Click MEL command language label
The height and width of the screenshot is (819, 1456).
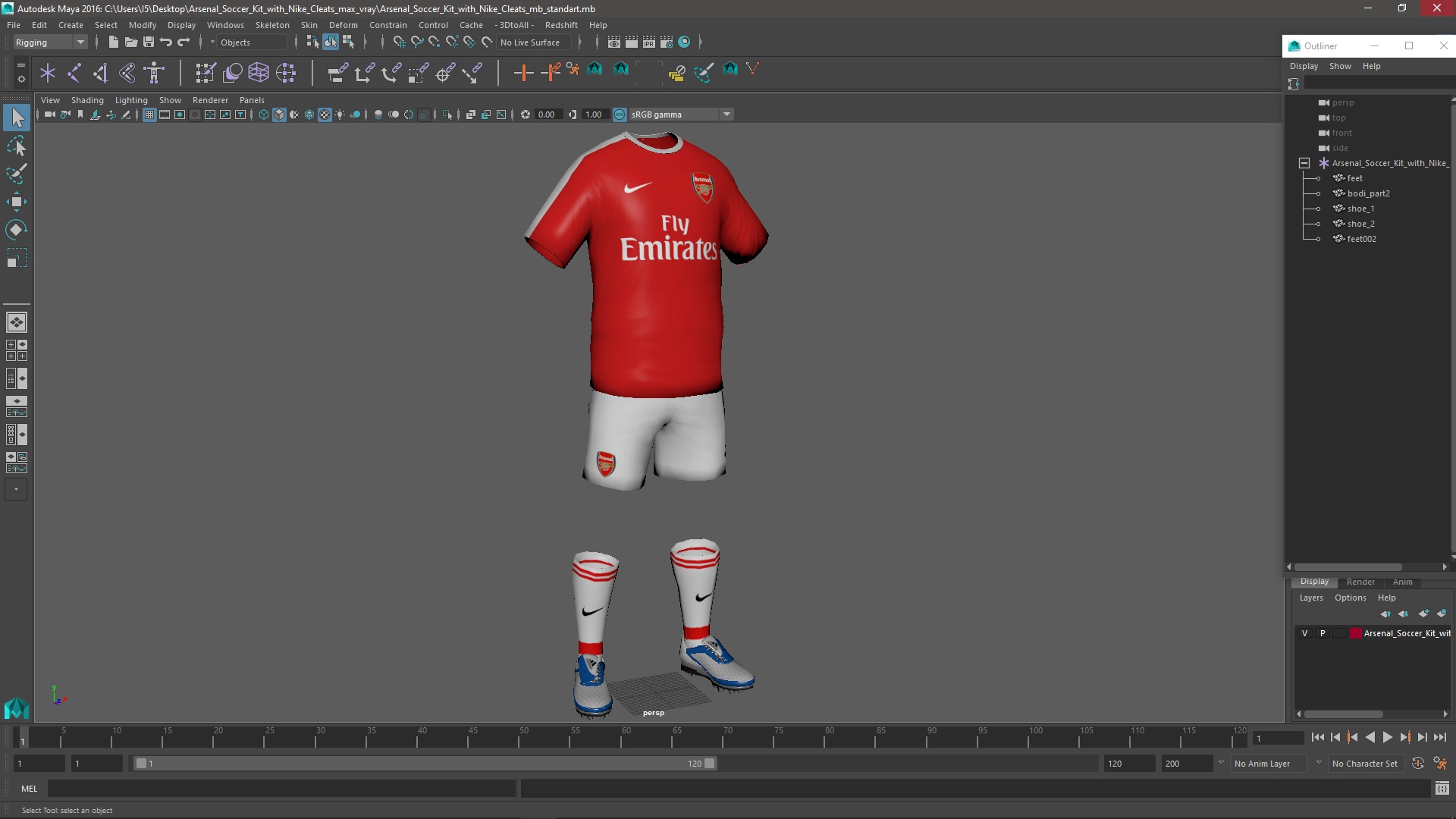click(x=29, y=789)
